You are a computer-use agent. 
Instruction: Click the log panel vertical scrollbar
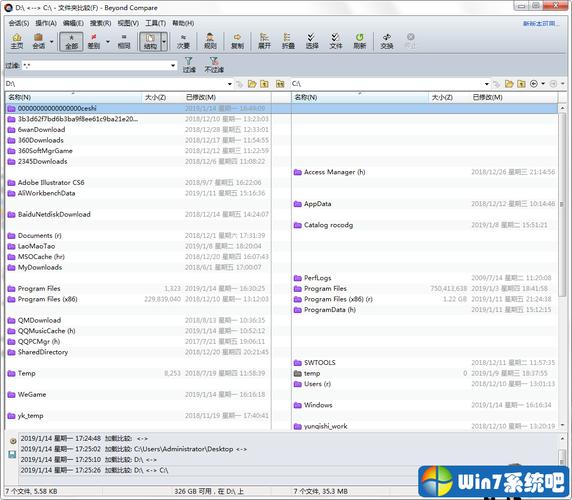tap(562, 456)
